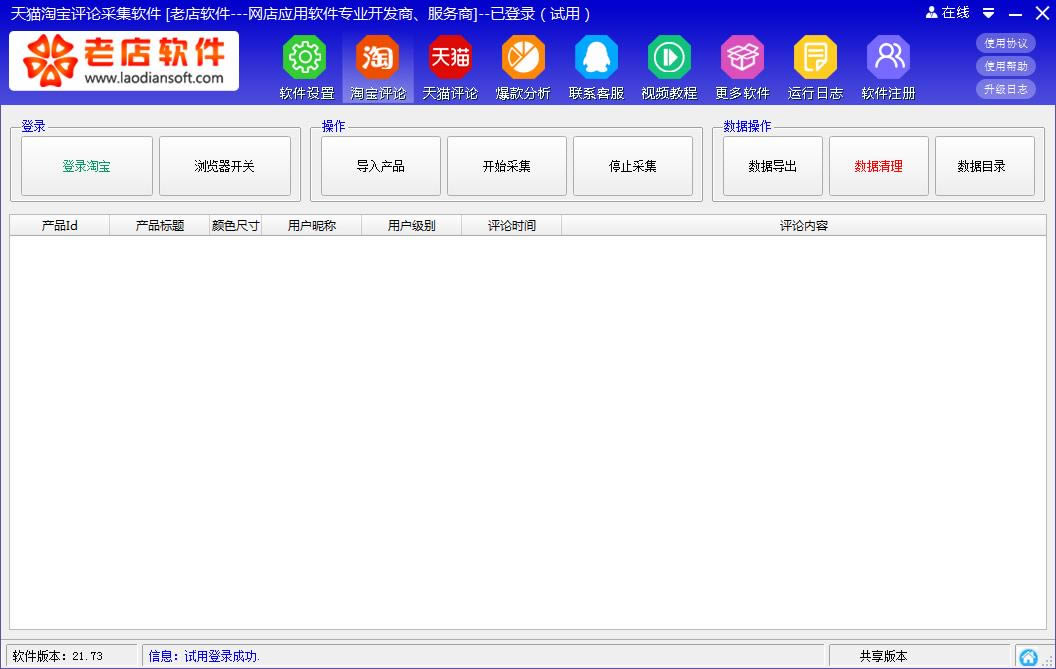Switch to 天猫评论 icon
The height and width of the screenshot is (669, 1056).
[x=450, y=58]
